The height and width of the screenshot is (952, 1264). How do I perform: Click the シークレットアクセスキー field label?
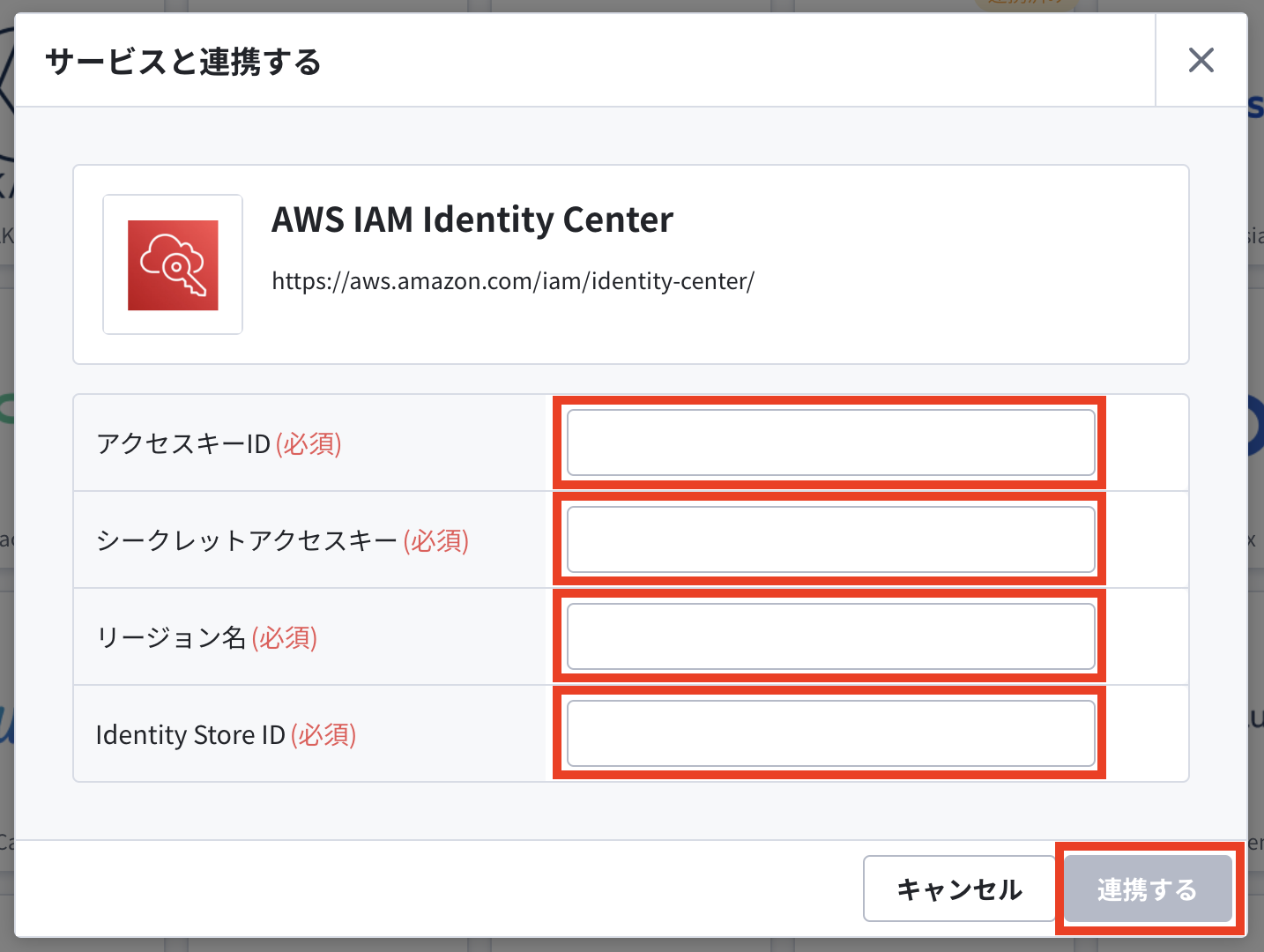[x=247, y=540]
